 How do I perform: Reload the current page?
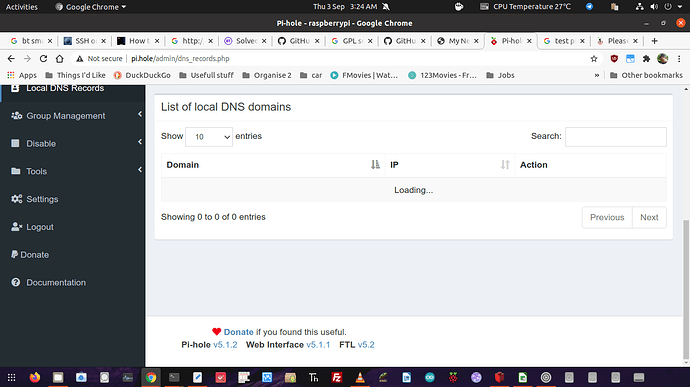pos(43,59)
